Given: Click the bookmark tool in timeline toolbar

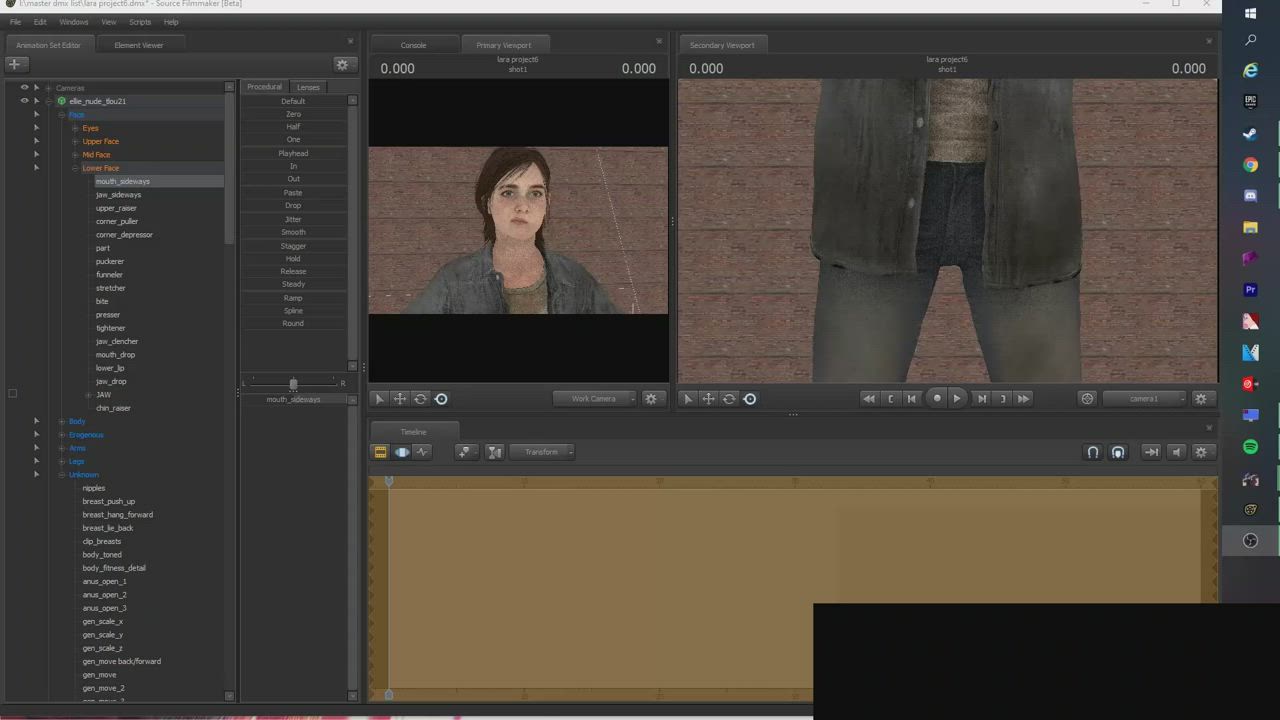Looking at the screenshot, I should (x=464, y=452).
